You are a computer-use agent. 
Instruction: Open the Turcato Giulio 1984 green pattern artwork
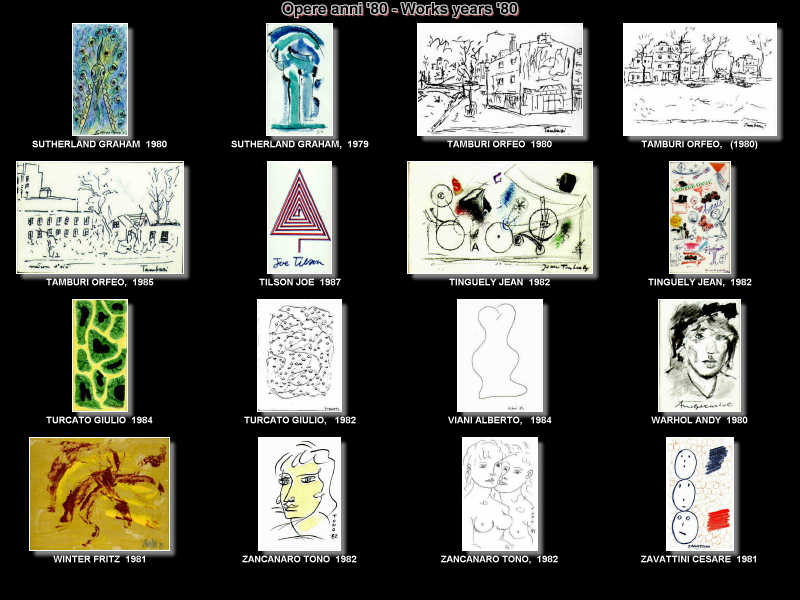(x=99, y=355)
